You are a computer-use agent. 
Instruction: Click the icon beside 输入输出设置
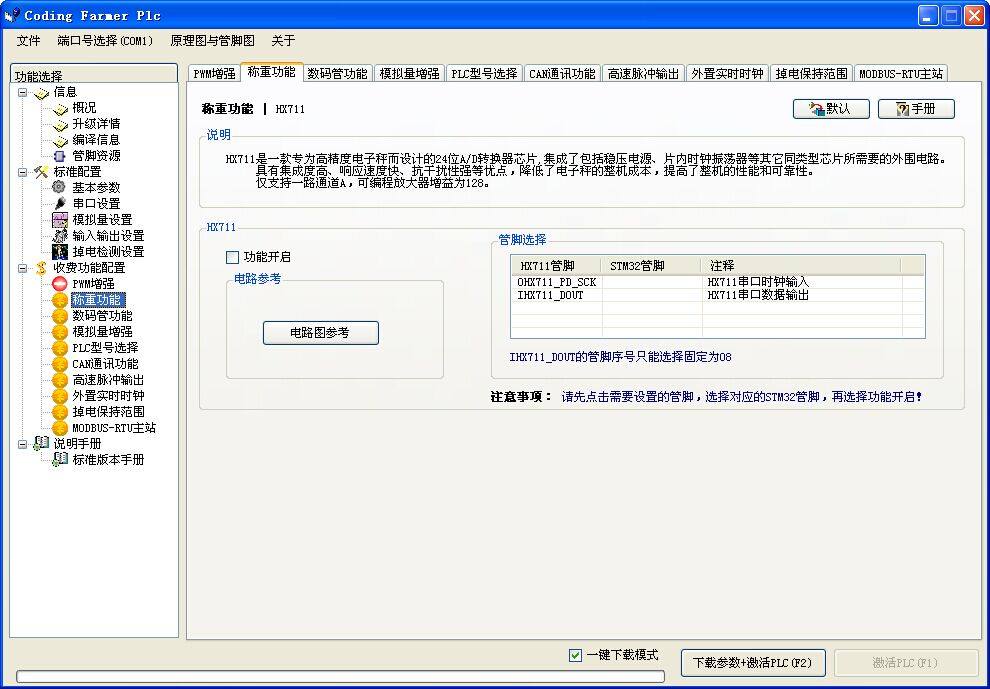[60, 236]
